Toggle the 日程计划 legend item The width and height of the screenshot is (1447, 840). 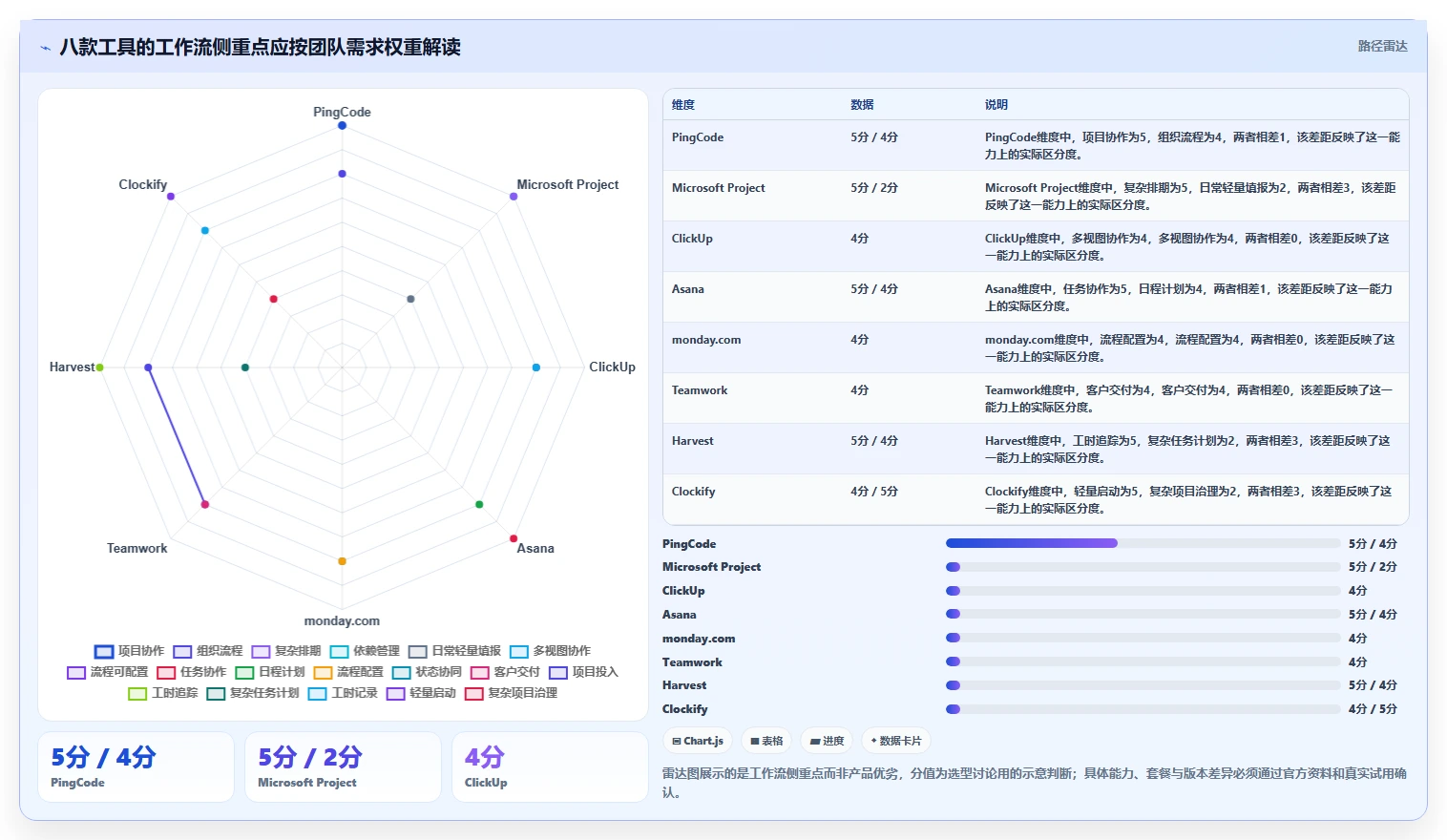tap(270, 672)
